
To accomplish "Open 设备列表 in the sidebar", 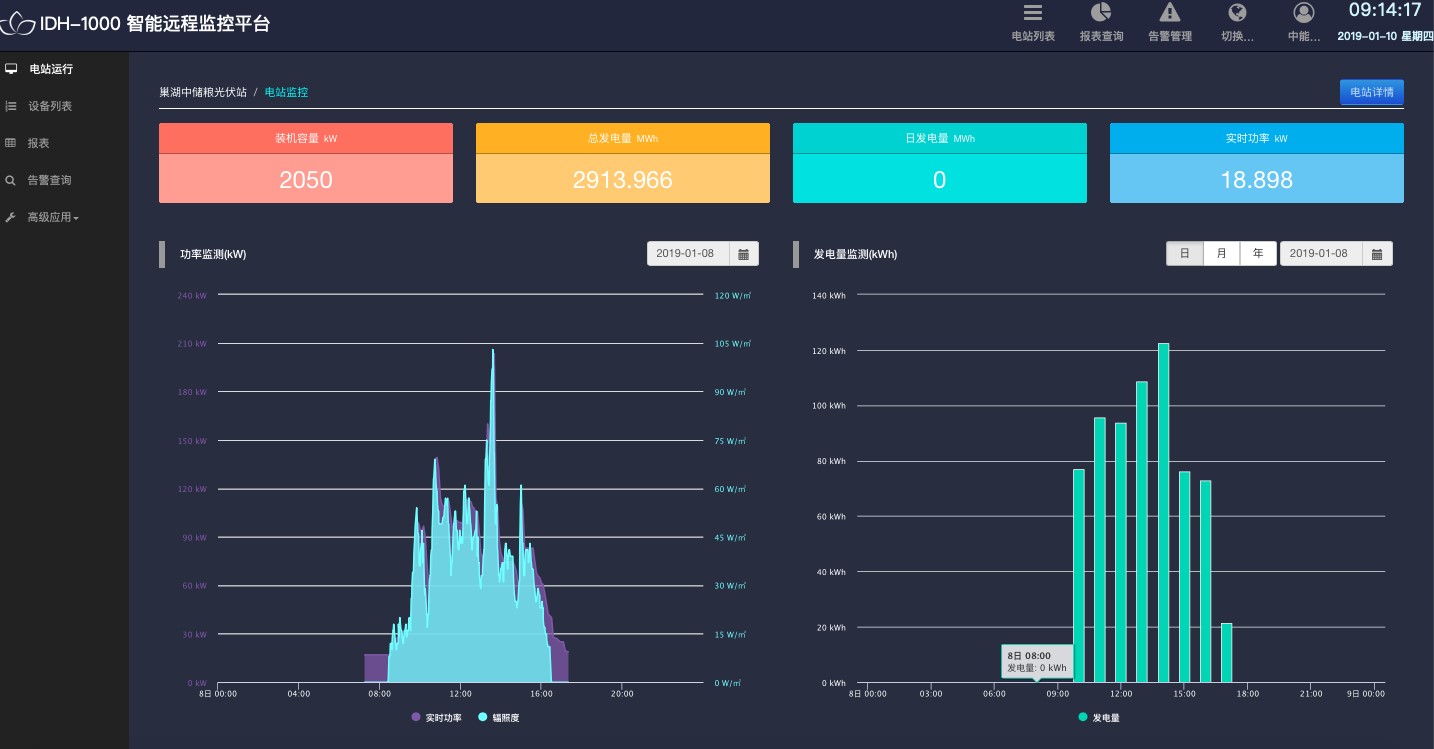I will [x=50, y=106].
